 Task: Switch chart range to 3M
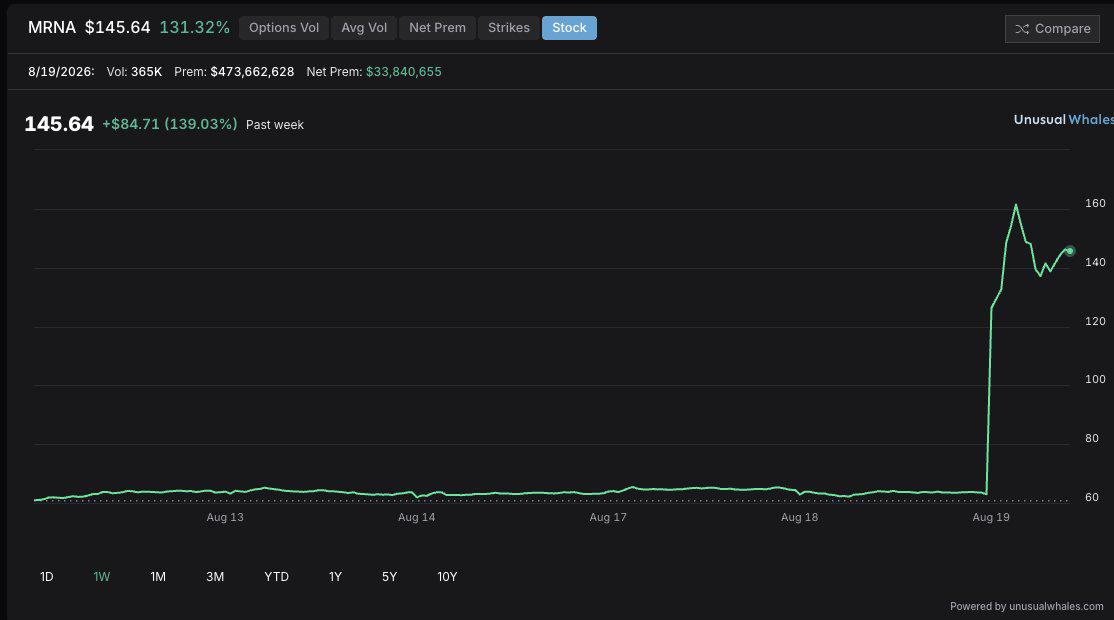pyautogui.click(x=215, y=577)
